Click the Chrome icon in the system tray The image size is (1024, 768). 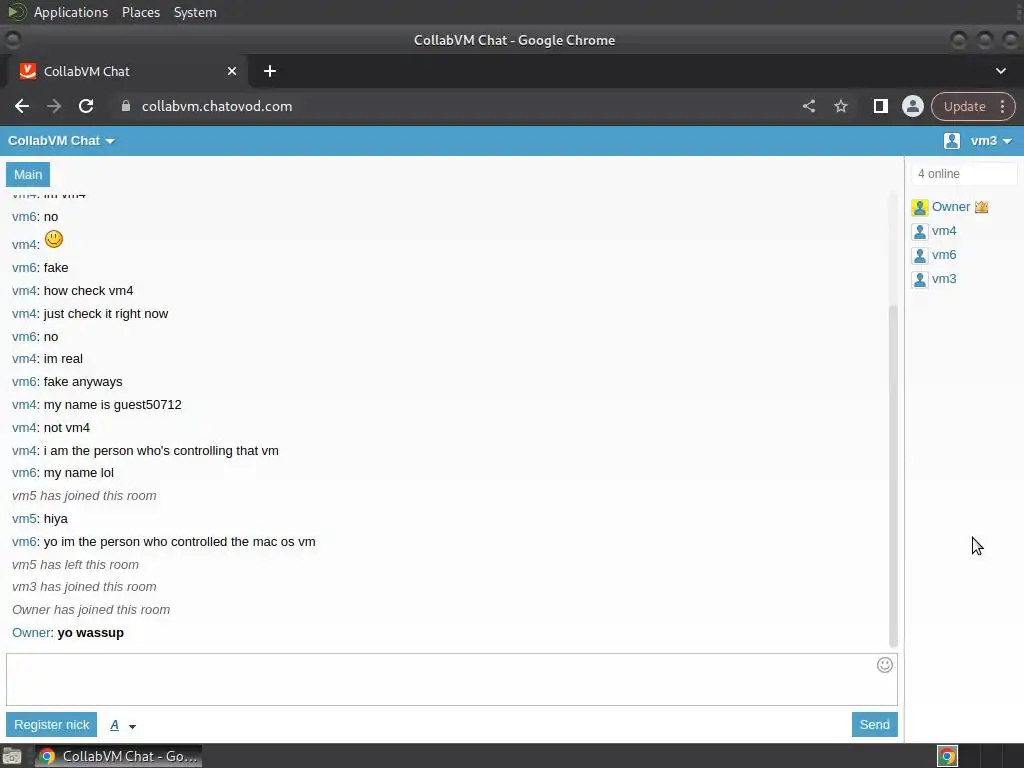coord(947,756)
